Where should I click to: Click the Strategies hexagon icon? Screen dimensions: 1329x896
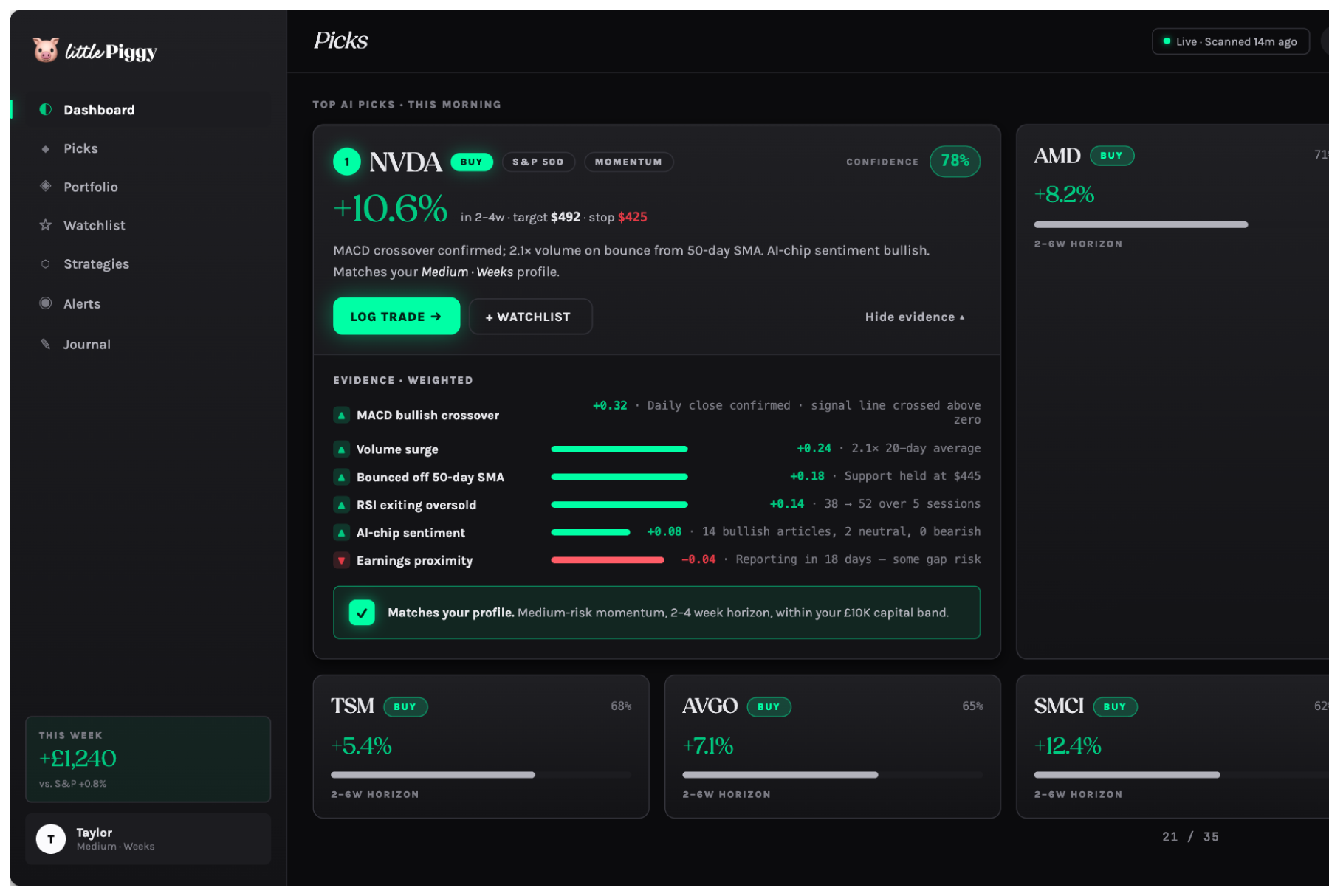click(x=46, y=263)
